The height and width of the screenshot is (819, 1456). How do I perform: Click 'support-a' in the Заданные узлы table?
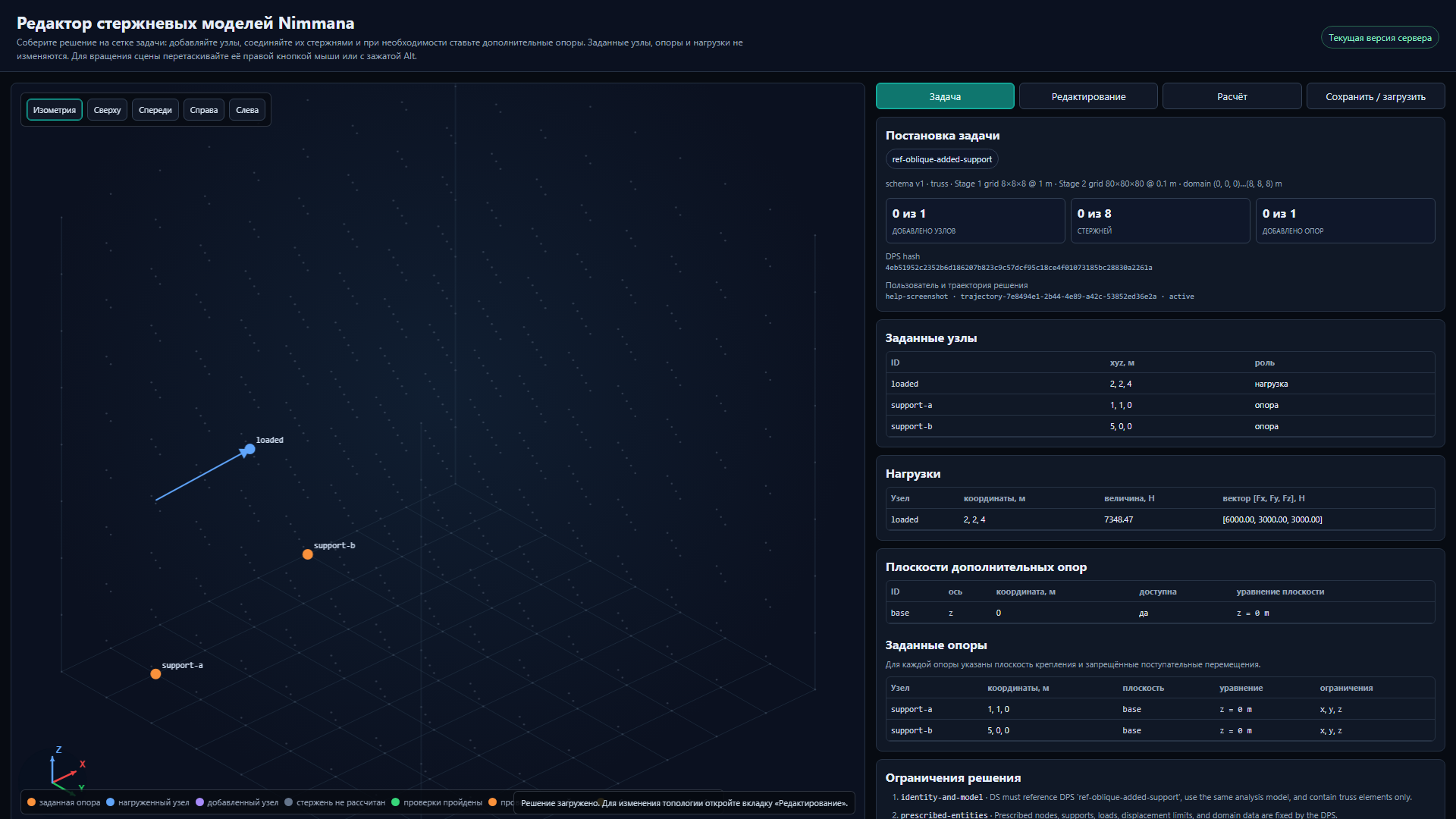(912, 405)
